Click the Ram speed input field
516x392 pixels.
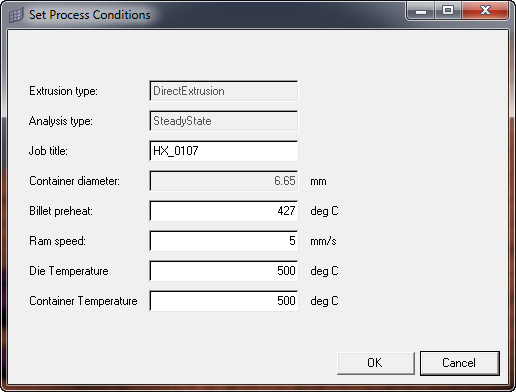(x=224, y=241)
